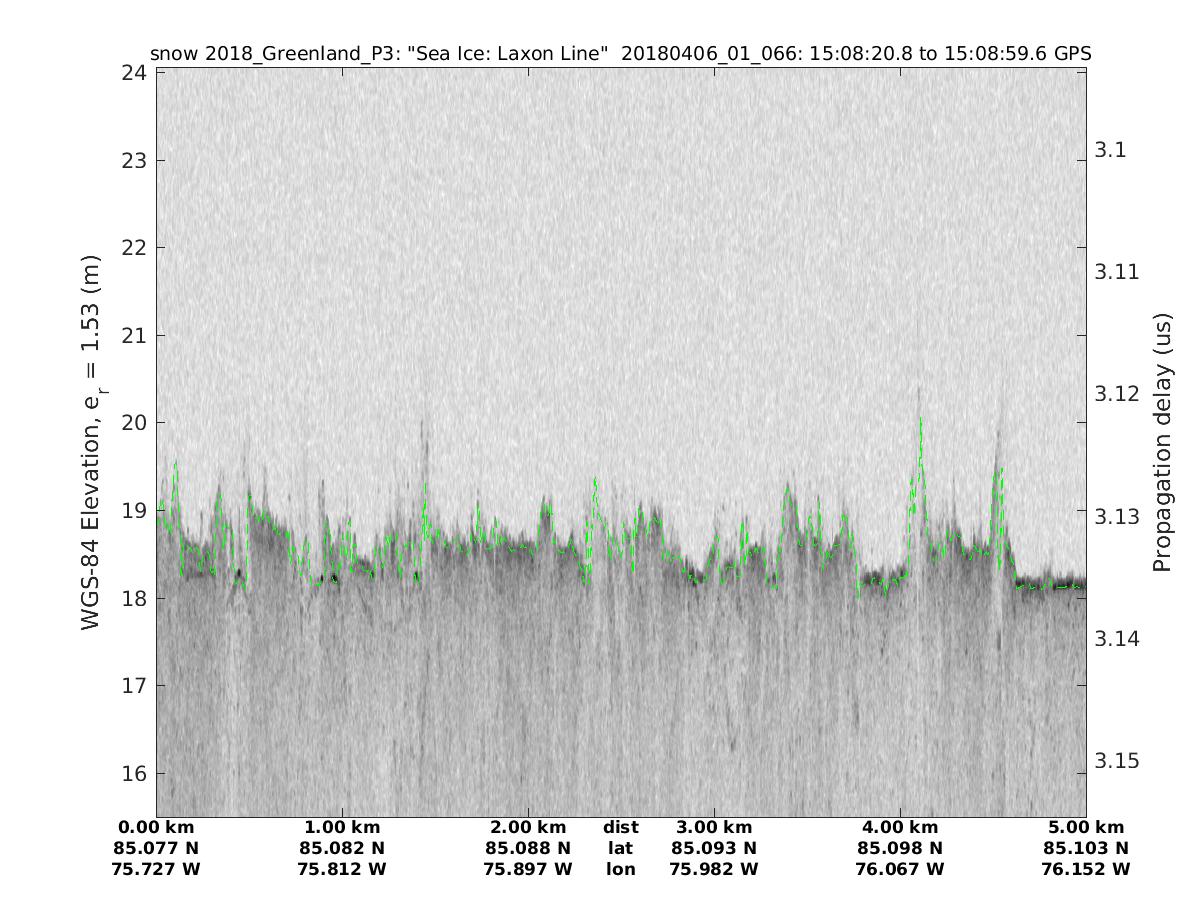Click the 18 elevation tick label
This screenshot has height=900, width=1200.
(134, 598)
